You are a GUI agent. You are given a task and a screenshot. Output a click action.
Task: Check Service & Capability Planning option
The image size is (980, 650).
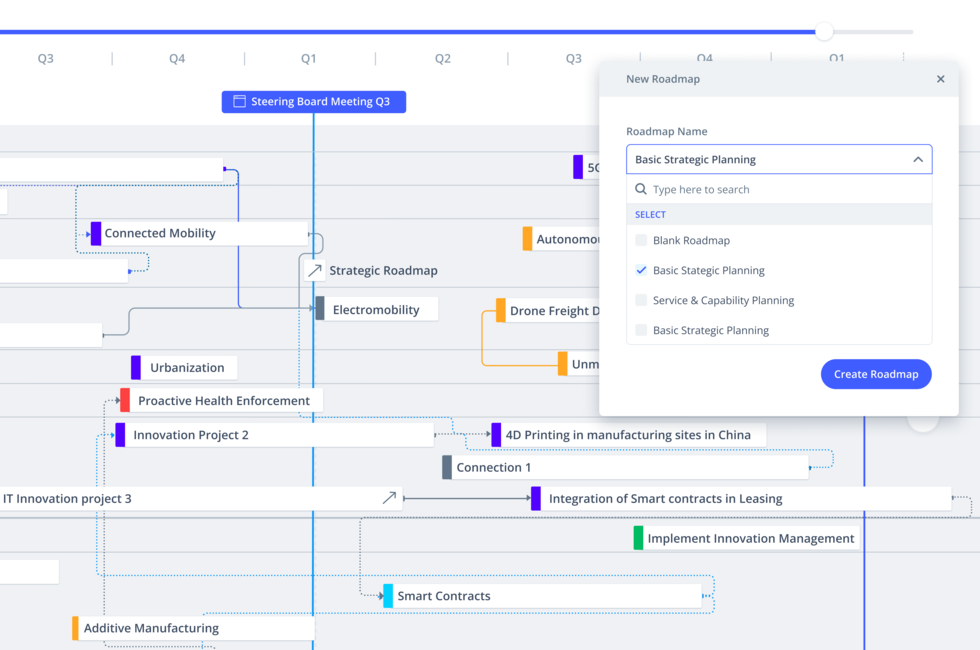pos(641,300)
